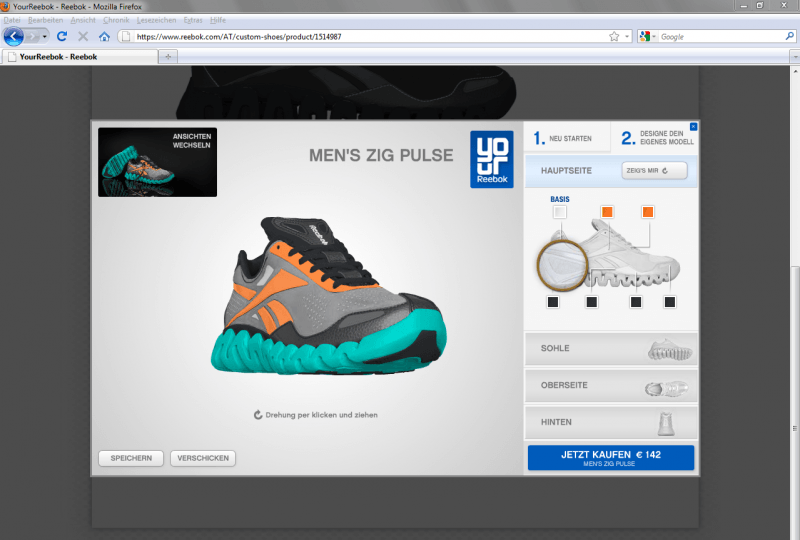
Task: Click the Ansichten Wechseln shoe thumbnail
Action: pyautogui.click(x=157, y=162)
